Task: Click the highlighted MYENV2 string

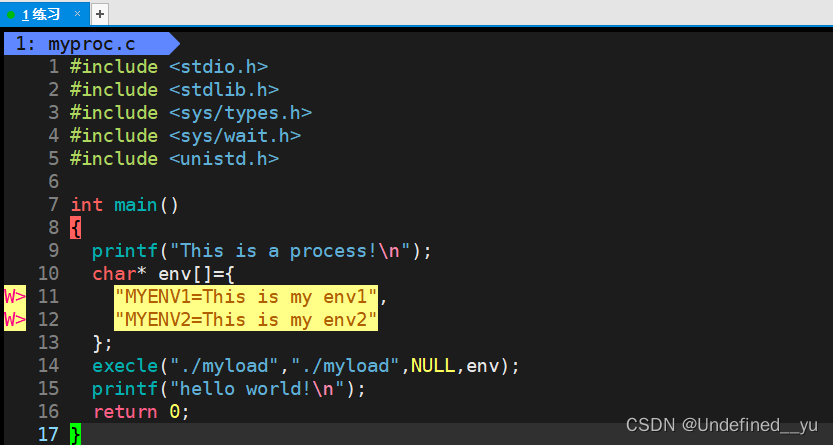Action: point(246,320)
